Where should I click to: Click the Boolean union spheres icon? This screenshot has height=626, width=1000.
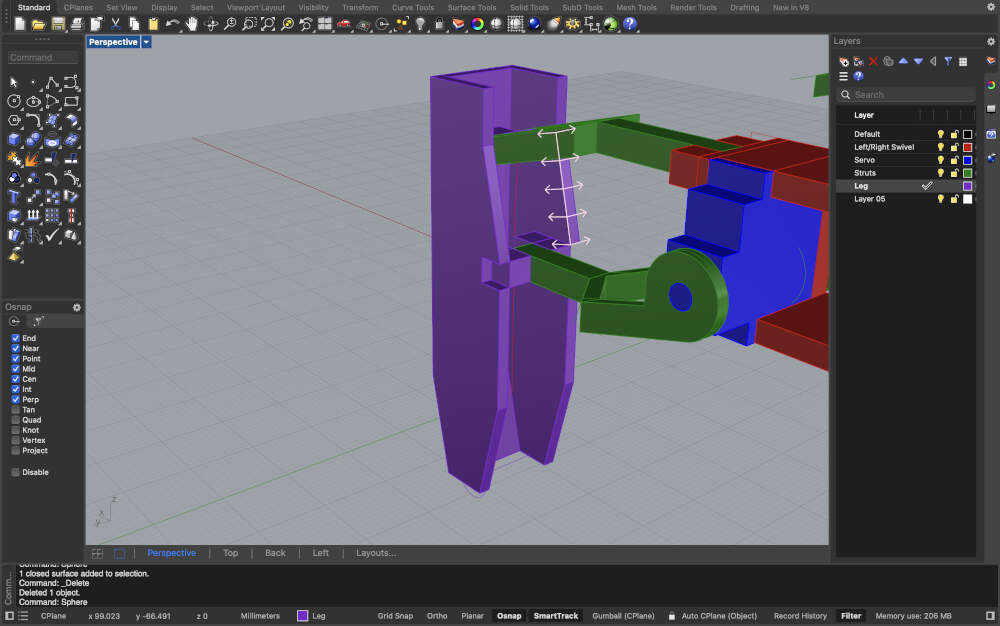point(33,140)
